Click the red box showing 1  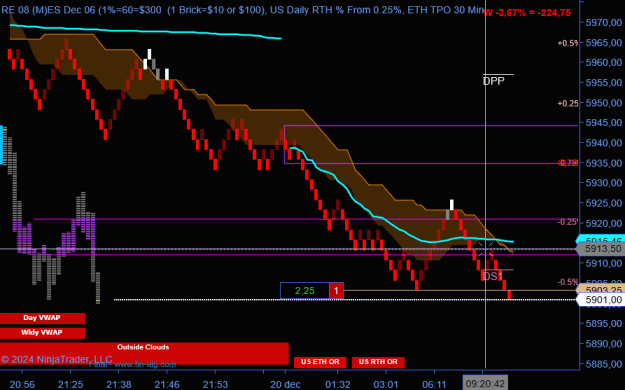[336, 291]
